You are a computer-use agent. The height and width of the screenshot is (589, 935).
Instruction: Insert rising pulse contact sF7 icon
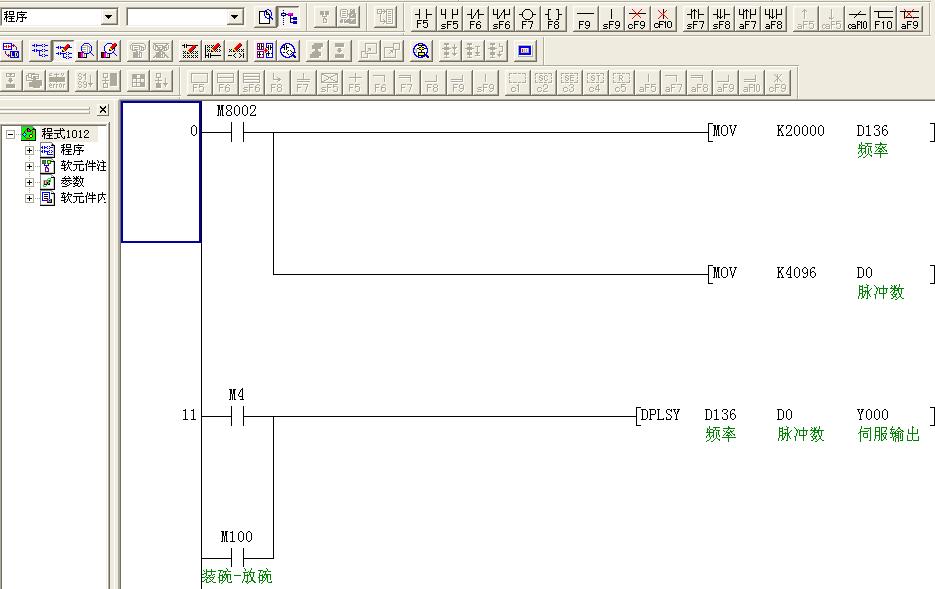695,18
